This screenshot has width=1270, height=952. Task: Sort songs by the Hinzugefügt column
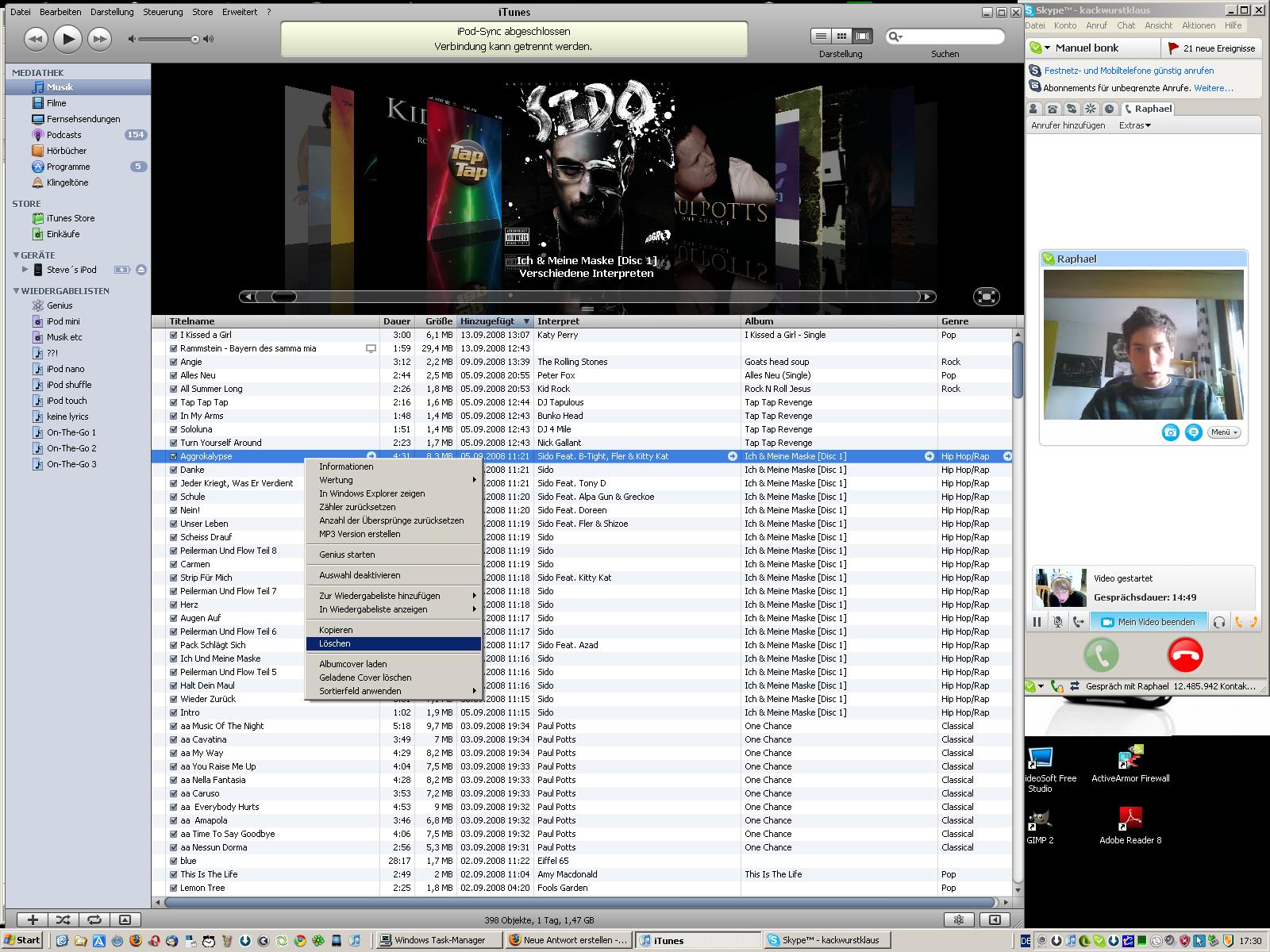[x=495, y=321]
